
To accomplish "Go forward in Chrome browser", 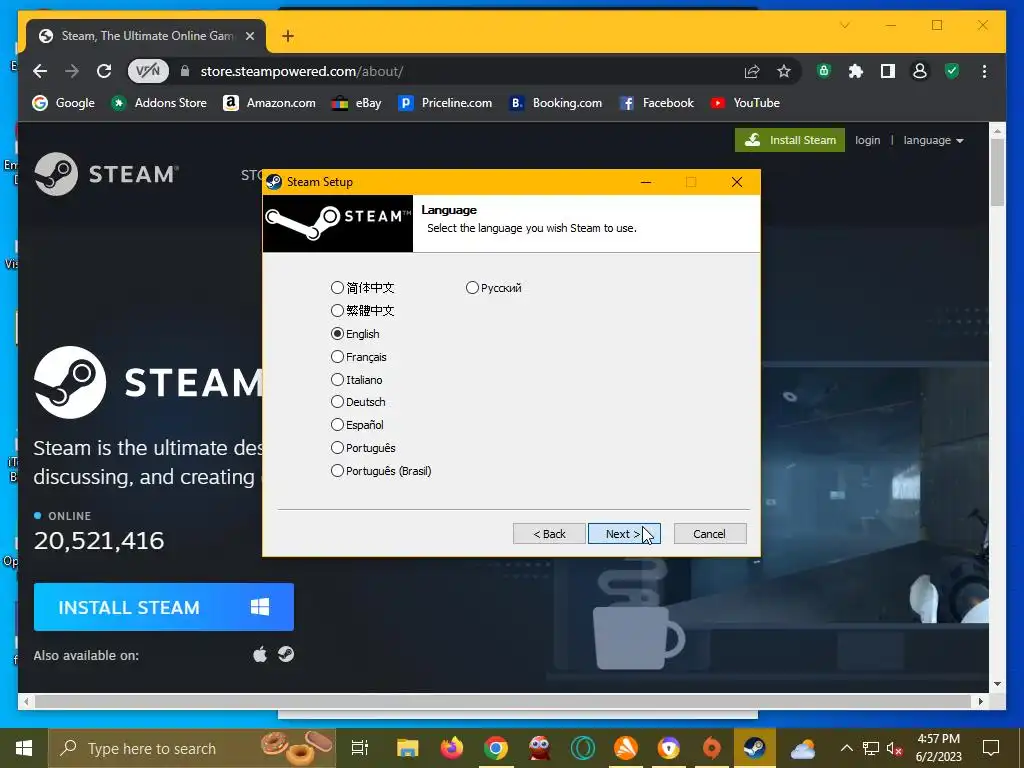I will 72,71.
